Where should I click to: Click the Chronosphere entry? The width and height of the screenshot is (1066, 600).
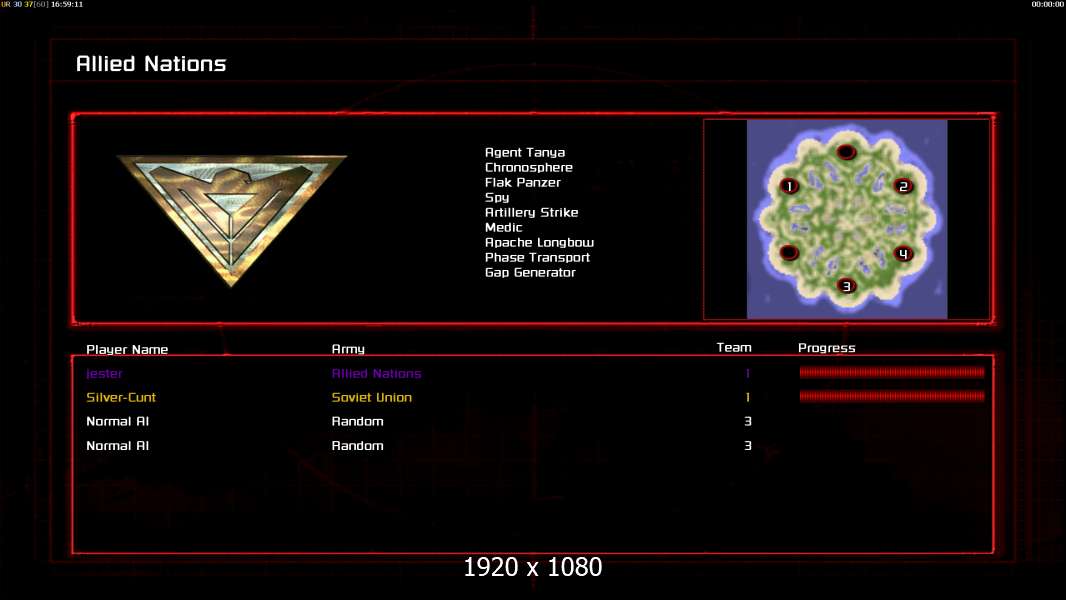point(528,167)
